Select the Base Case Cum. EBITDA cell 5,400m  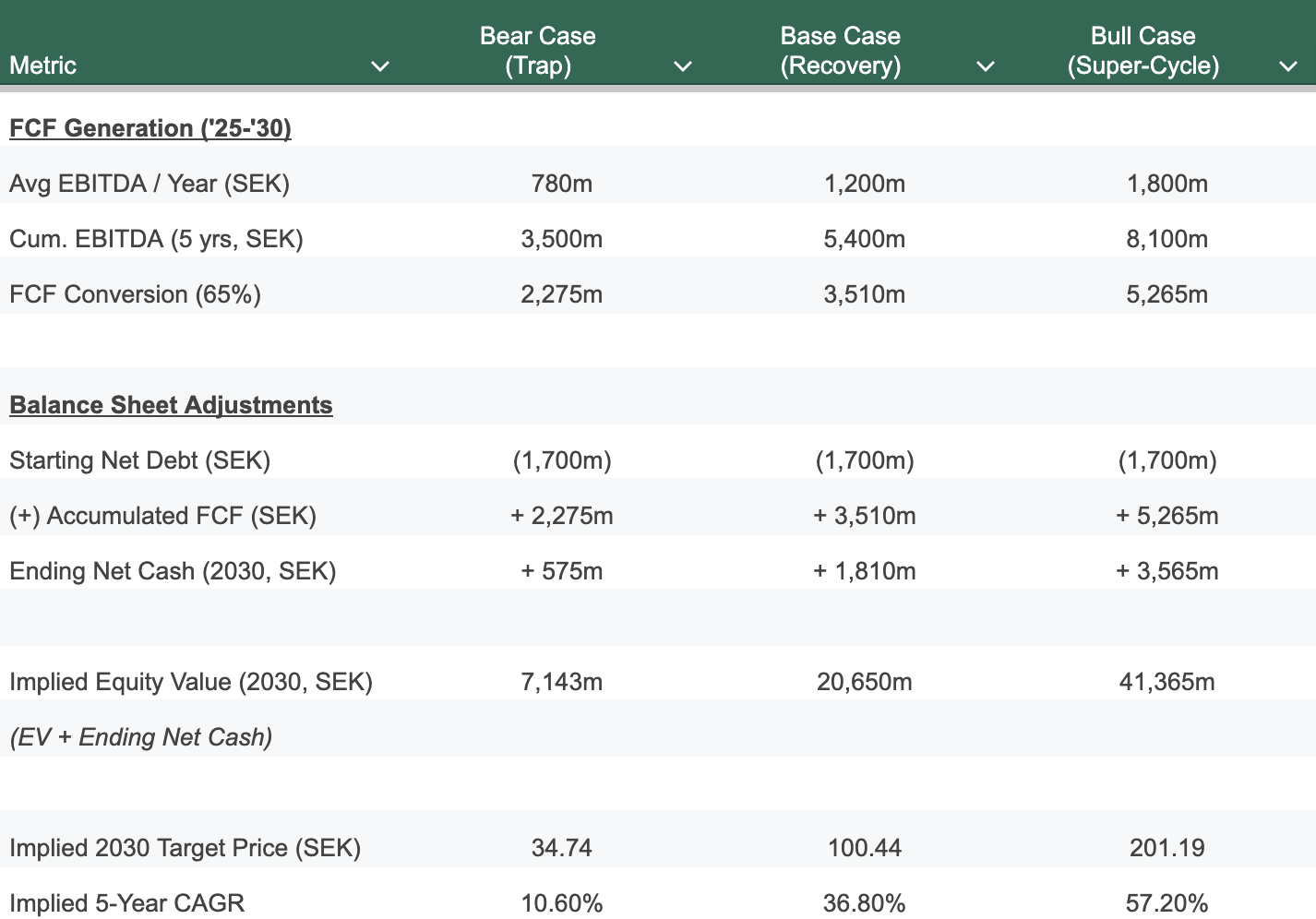[x=865, y=239]
